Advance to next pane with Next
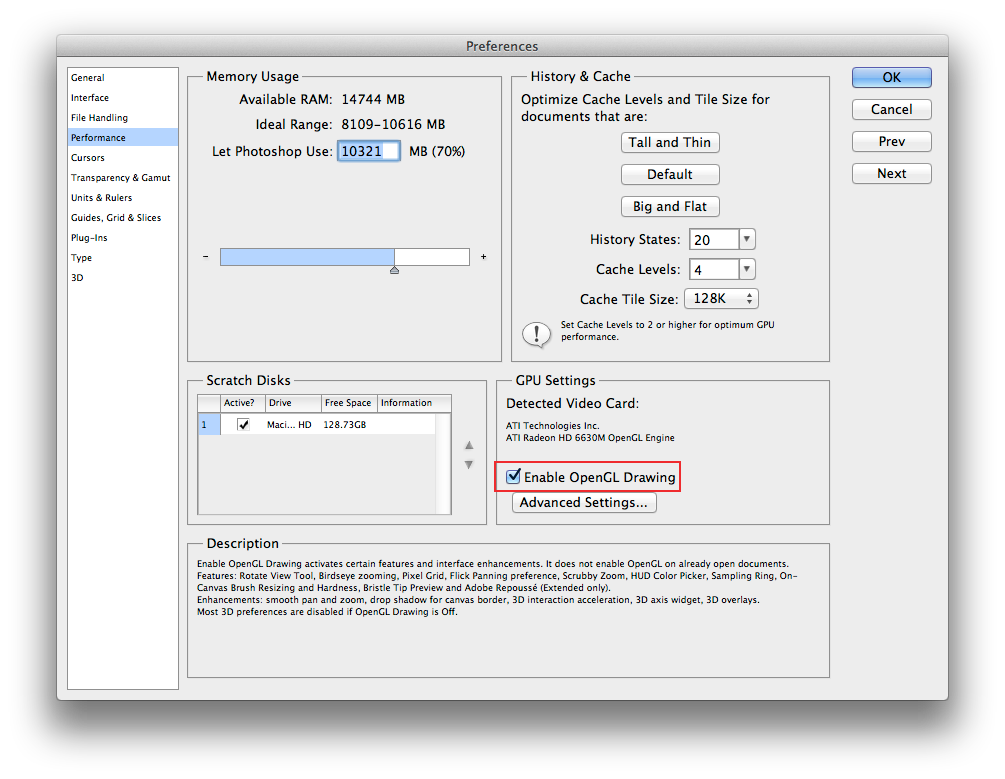This screenshot has width=1005, height=779. (x=892, y=174)
